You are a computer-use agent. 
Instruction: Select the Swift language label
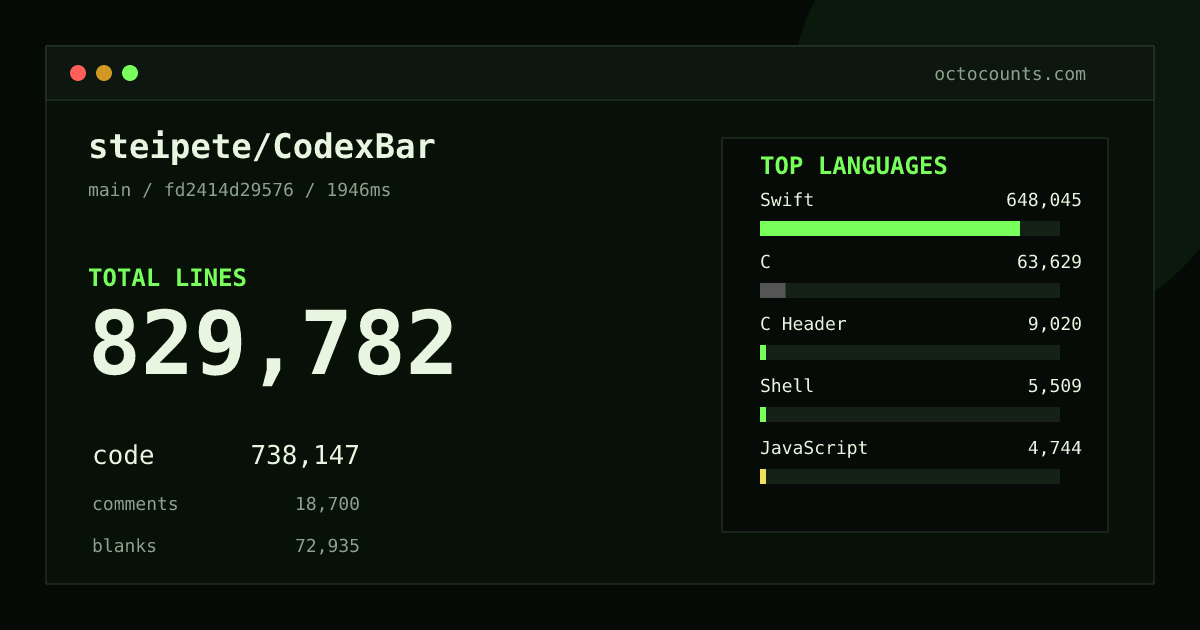(787, 200)
